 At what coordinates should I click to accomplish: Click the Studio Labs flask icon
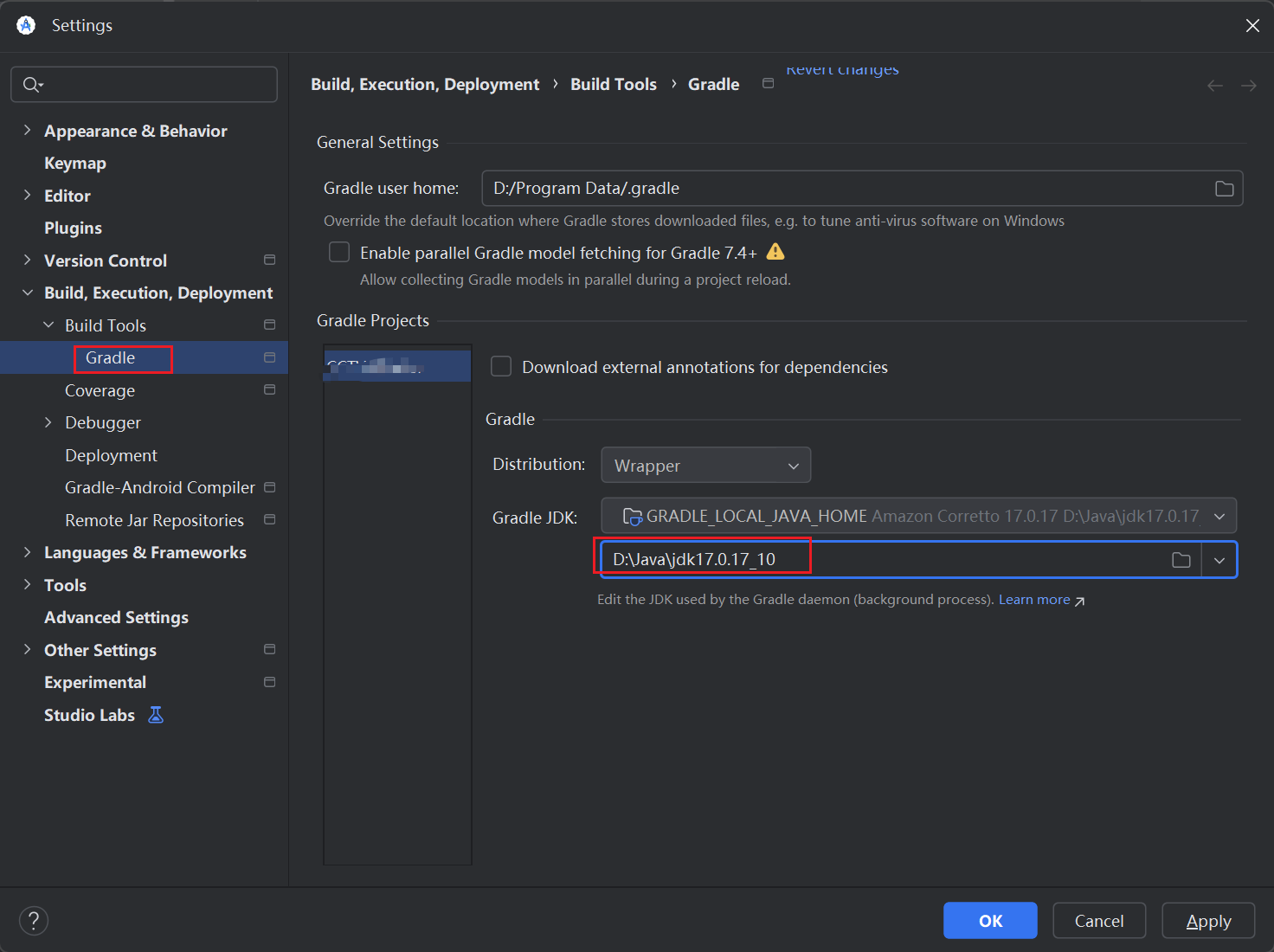tap(156, 714)
